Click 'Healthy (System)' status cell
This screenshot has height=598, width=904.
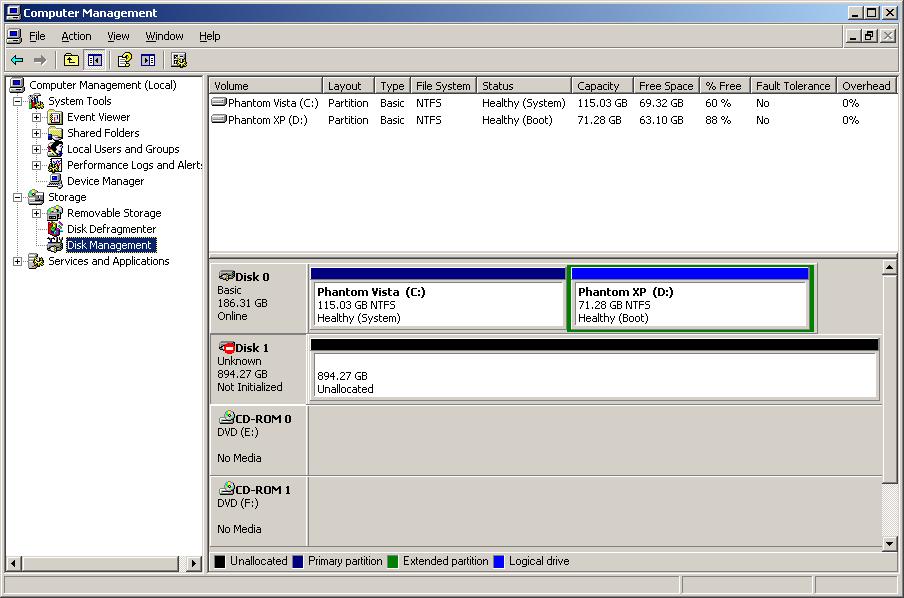tap(523, 103)
